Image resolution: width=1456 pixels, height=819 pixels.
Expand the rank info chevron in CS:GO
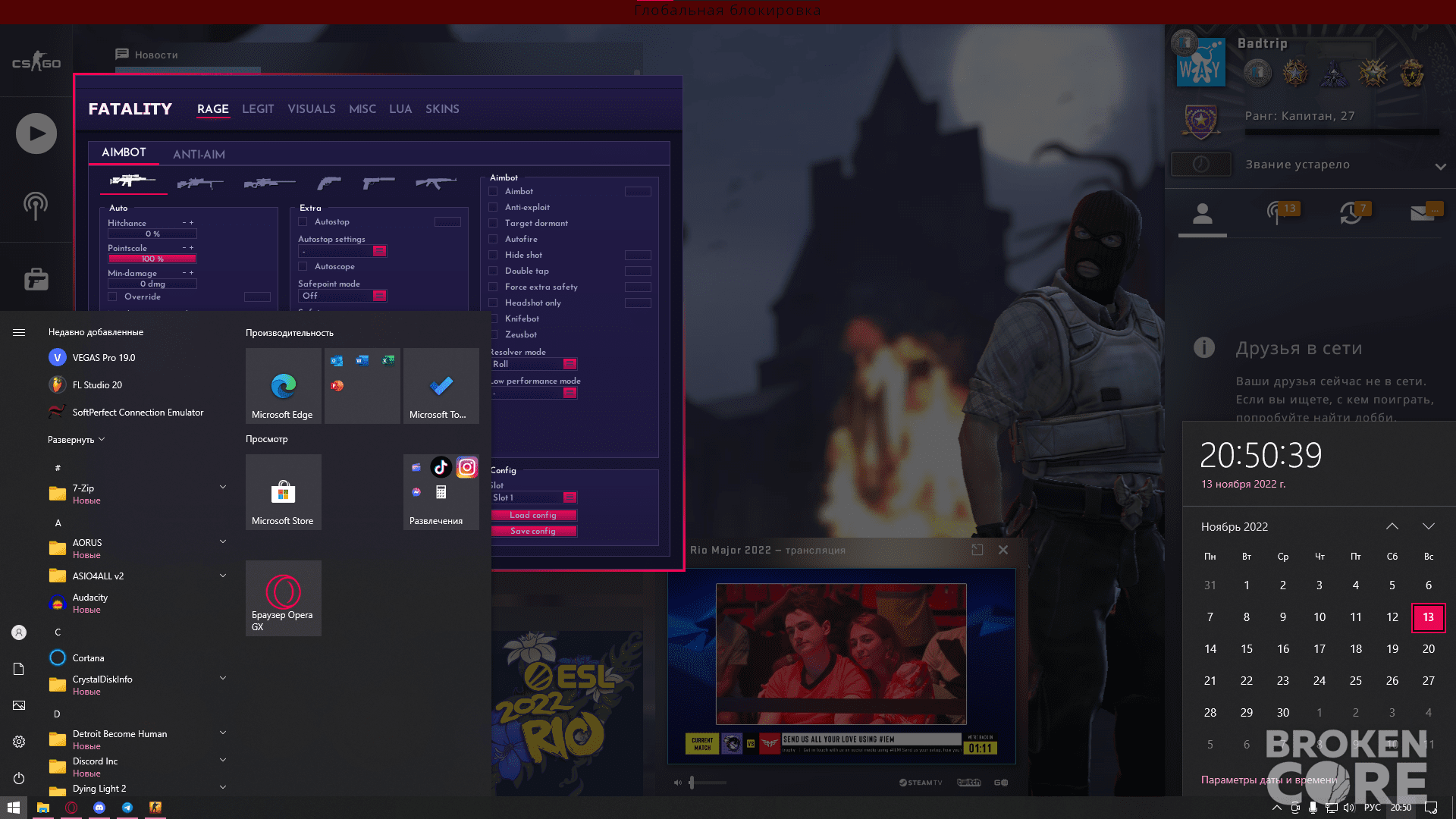[x=1440, y=167]
